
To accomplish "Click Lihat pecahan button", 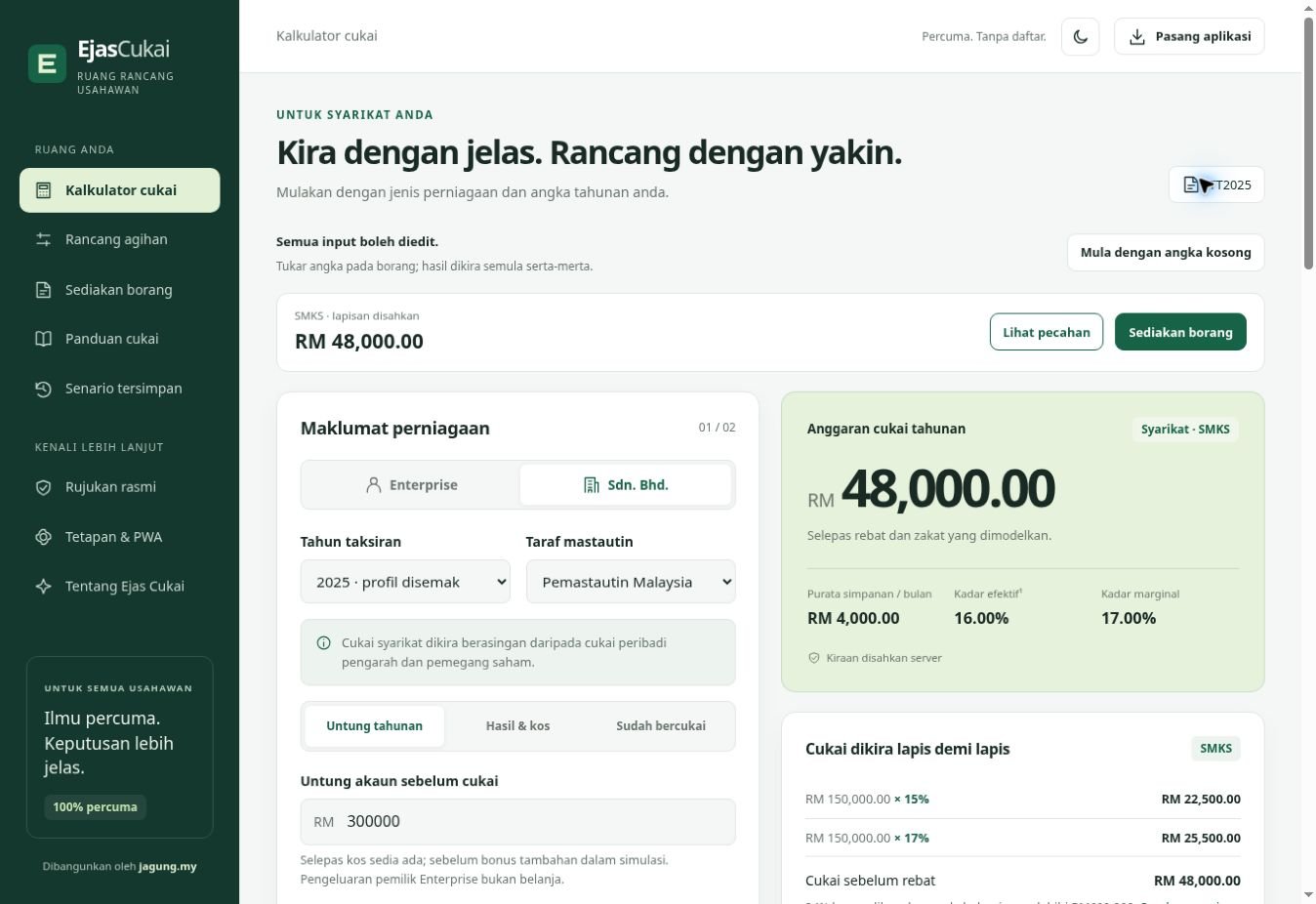I will click(1047, 332).
